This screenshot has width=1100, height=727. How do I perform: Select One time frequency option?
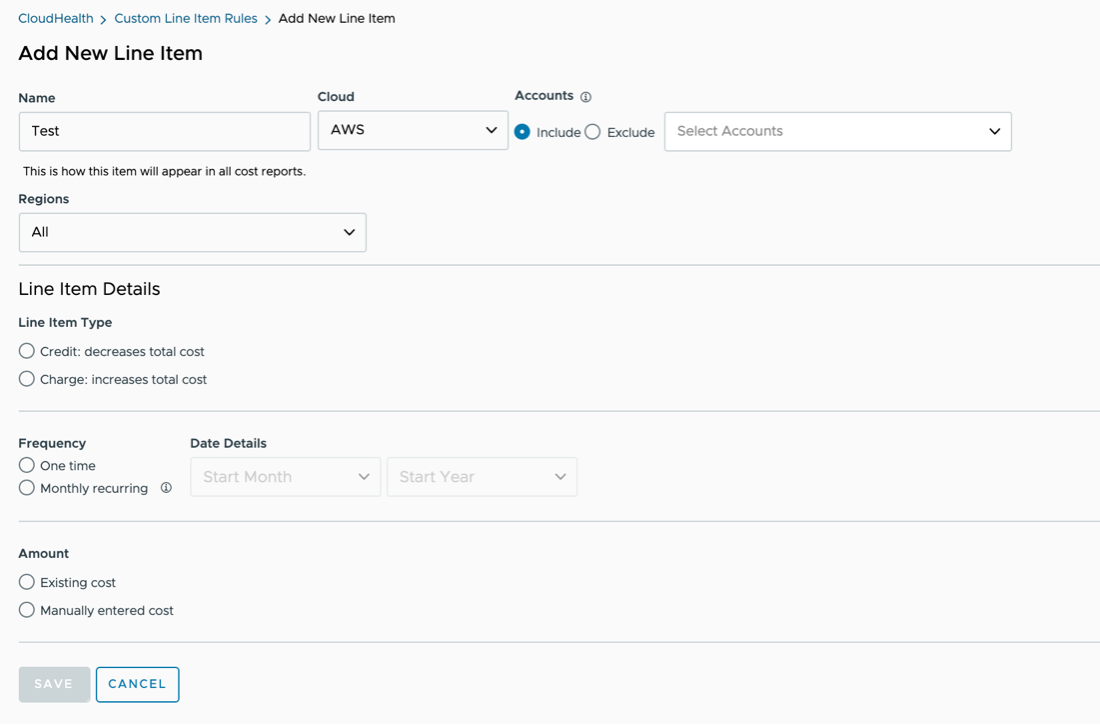pos(27,465)
